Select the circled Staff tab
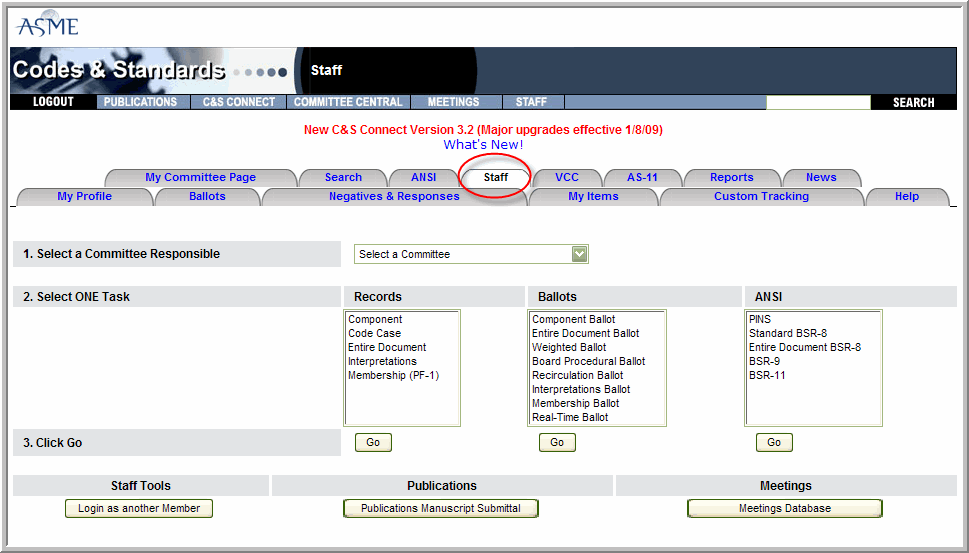The image size is (969, 553). (x=496, y=177)
